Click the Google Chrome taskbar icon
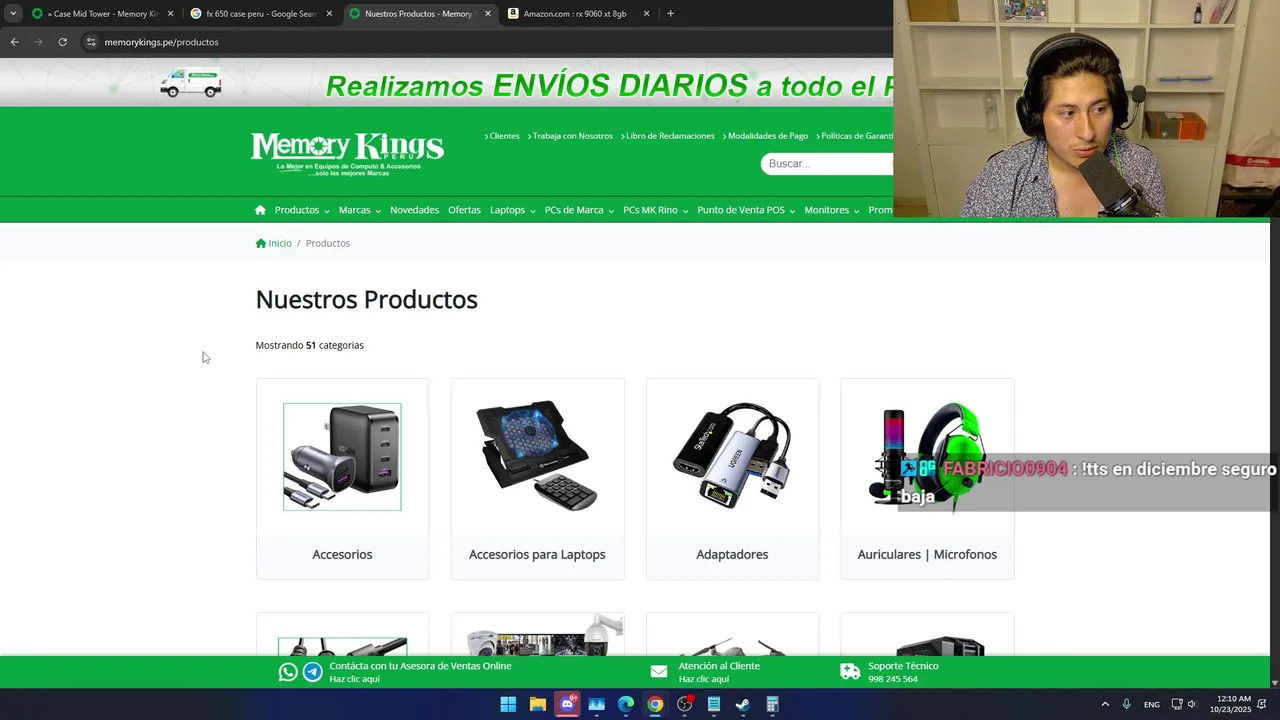Viewport: 1280px width, 720px height. pyautogui.click(x=655, y=704)
